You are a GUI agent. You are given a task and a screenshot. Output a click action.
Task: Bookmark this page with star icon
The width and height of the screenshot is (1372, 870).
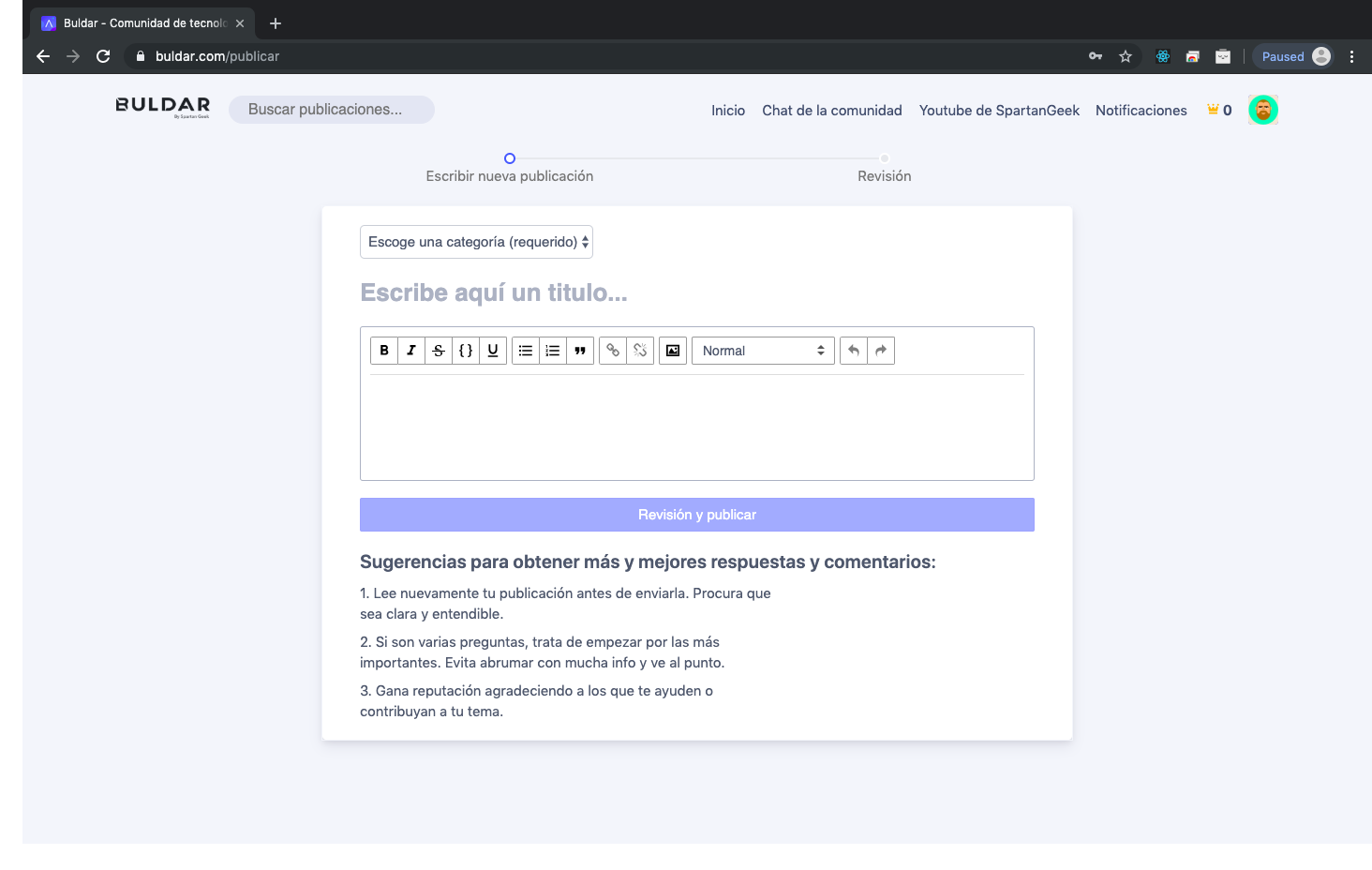tap(1126, 56)
